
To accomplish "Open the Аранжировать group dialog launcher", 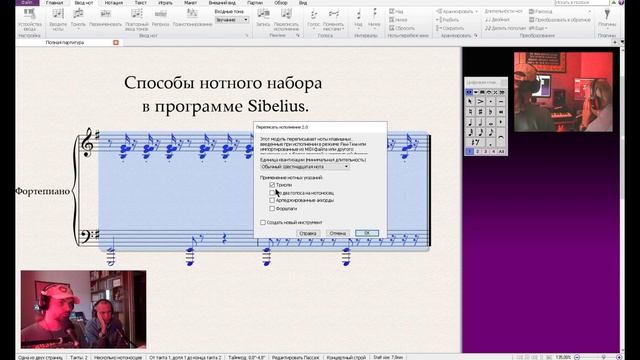I will 476,36.
